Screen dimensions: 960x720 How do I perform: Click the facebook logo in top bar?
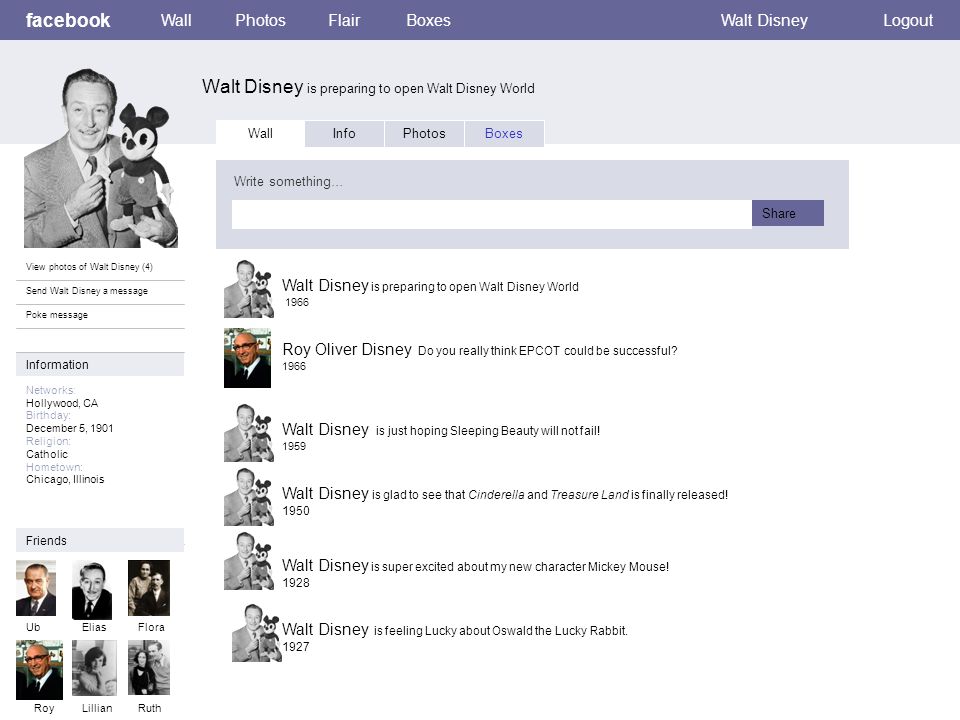(68, 20)
